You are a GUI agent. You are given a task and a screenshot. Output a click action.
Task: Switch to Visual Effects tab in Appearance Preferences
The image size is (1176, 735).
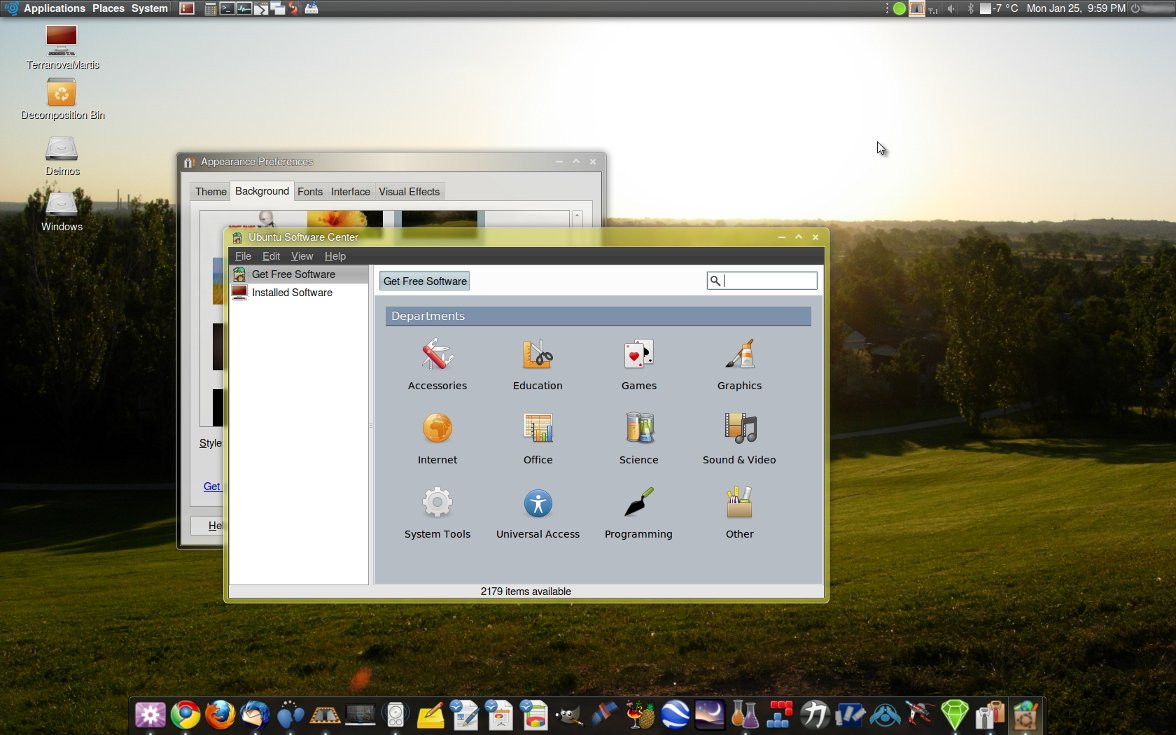pyautogui.click(x=409, y=192)
